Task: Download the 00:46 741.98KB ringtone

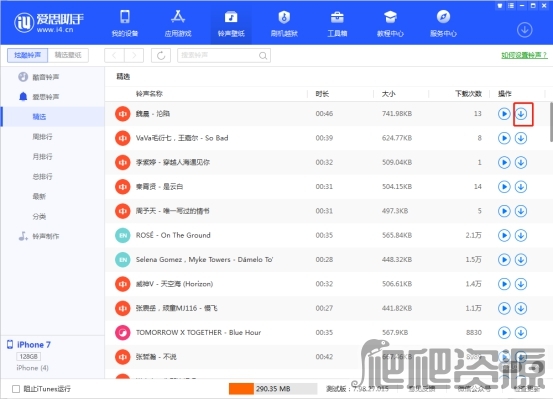Action: pyautogui.click(x=521, y=114)
